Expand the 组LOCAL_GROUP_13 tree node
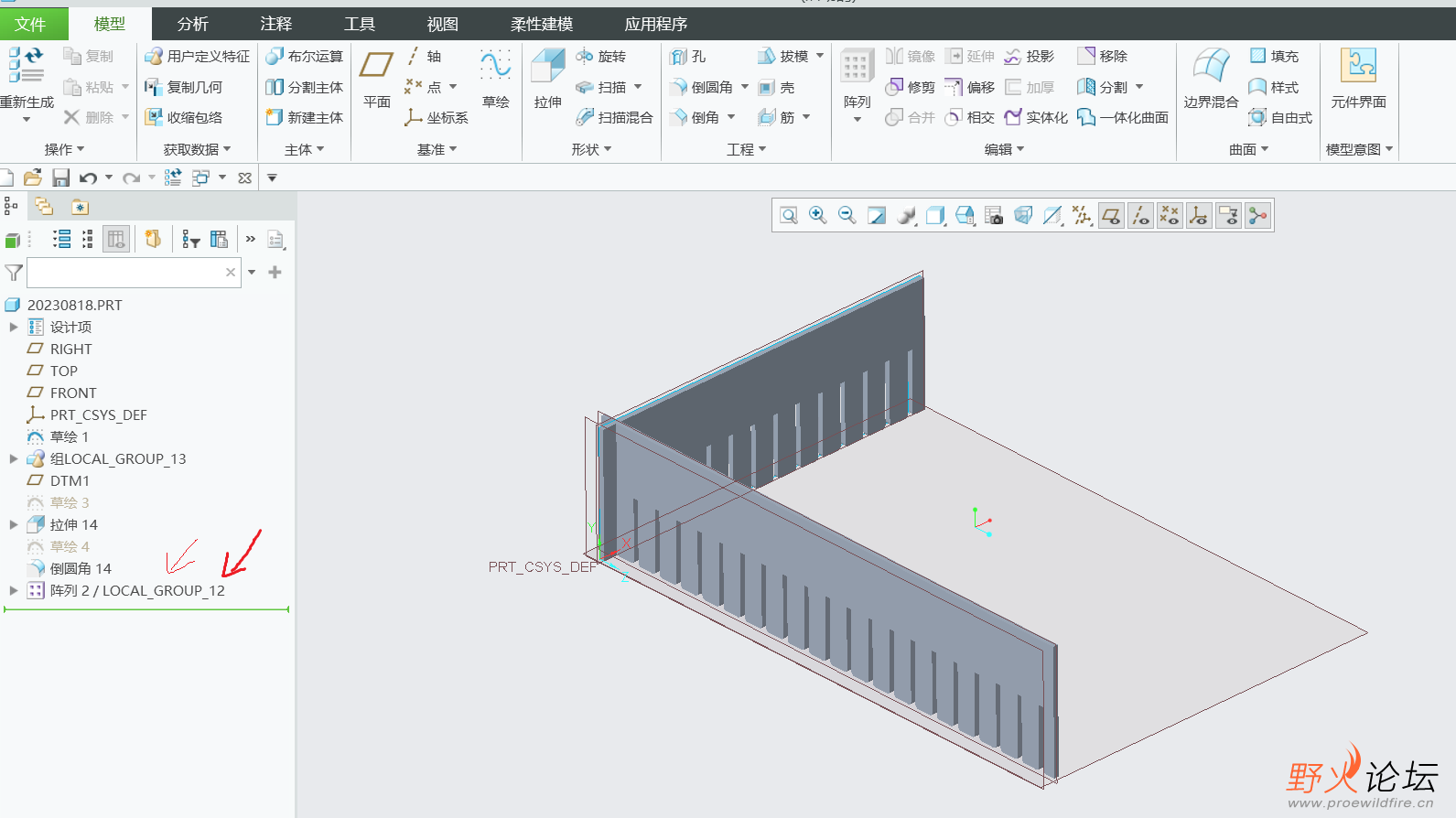 (13, 458)
